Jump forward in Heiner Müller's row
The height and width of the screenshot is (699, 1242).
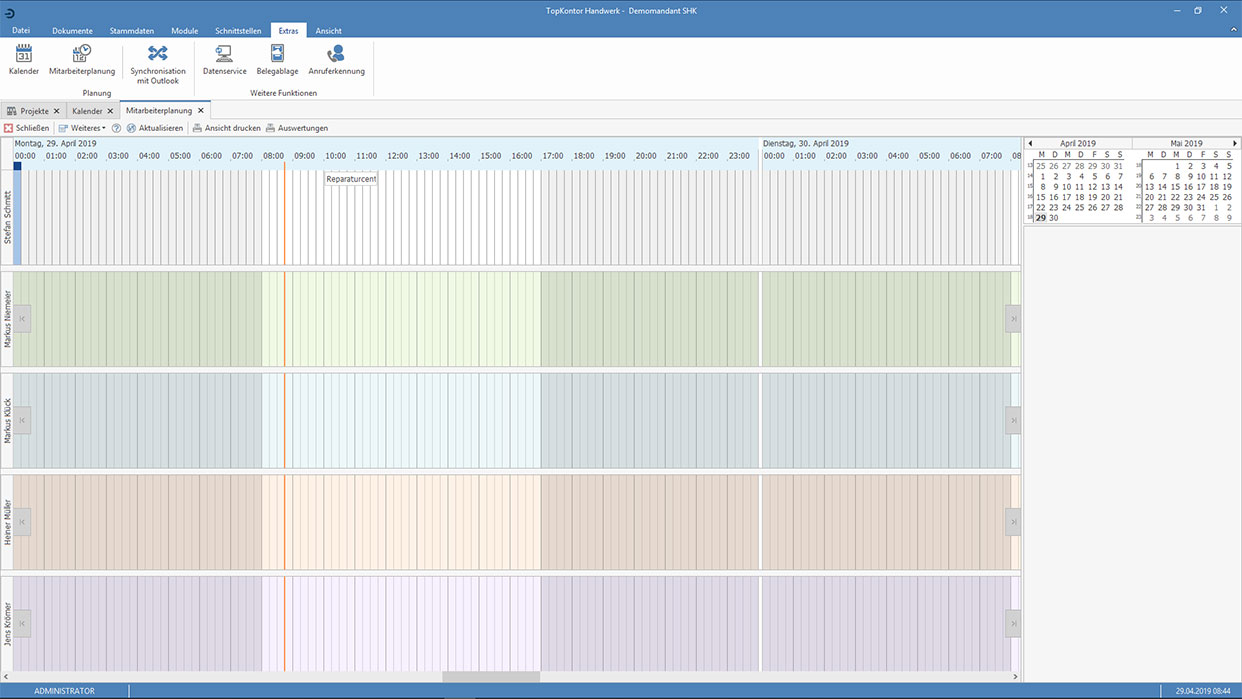click(1012, 522)
